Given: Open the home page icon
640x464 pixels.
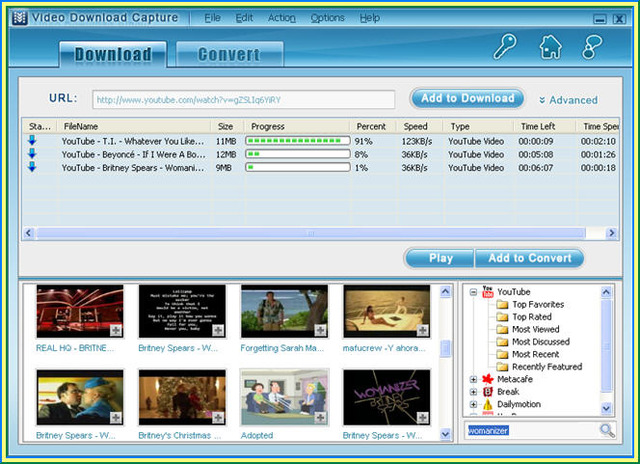Looking at the screenshot, I should 550,47.
